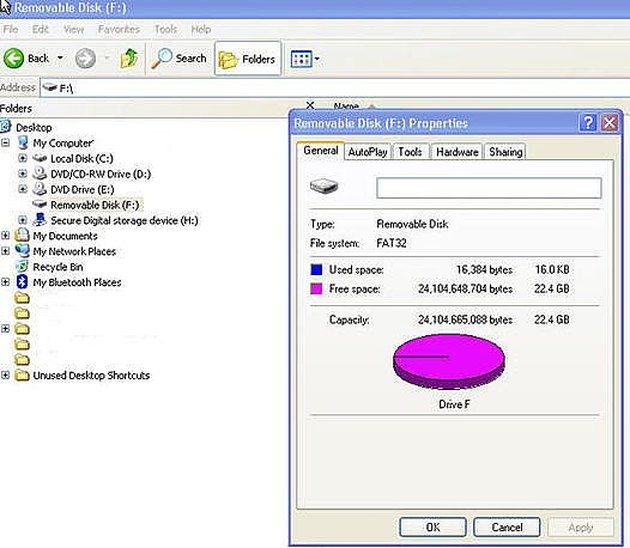The image size is (630, 548).
Task: Expand the My Bluetooth Places node
Action: (5, 282)
